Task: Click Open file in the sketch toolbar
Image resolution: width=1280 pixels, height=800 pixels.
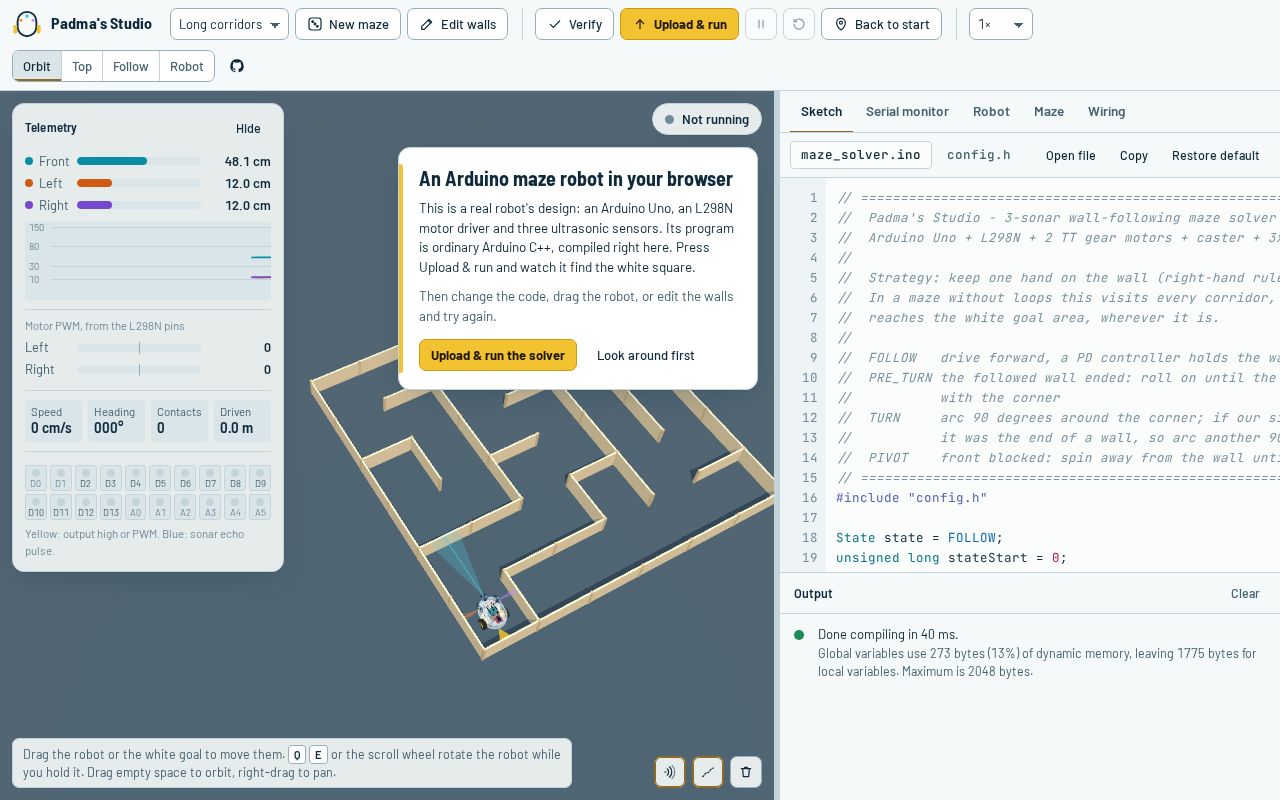Action: tap(1070, 155)
